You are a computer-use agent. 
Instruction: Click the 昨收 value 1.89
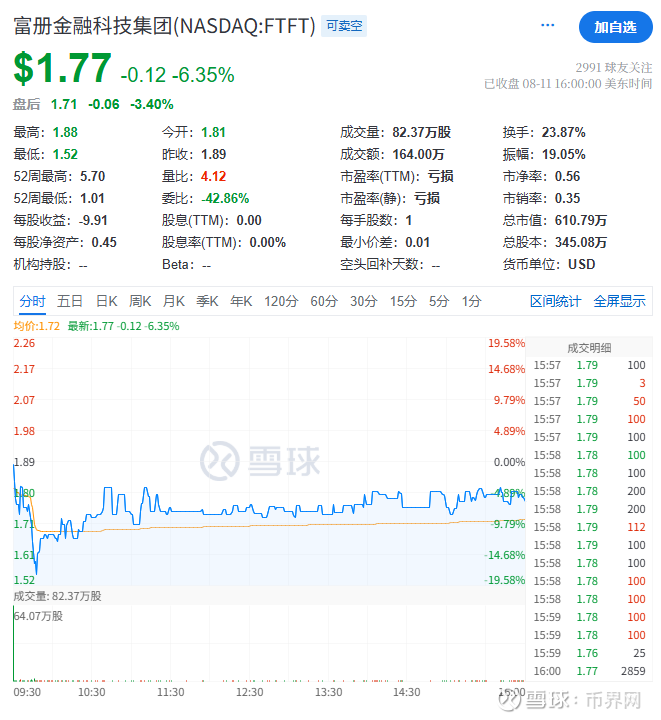[x=213, y=154]
